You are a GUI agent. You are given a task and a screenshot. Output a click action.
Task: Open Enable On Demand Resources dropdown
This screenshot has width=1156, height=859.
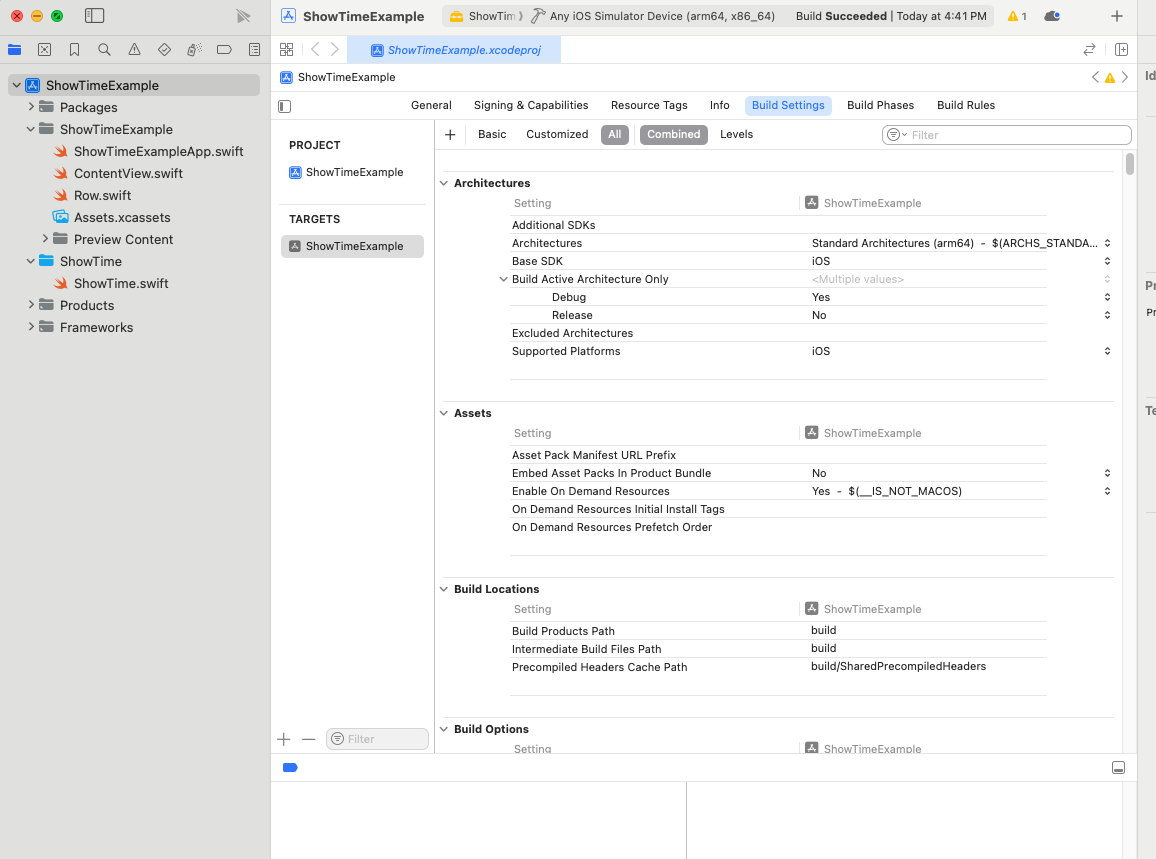(1107, 491)
